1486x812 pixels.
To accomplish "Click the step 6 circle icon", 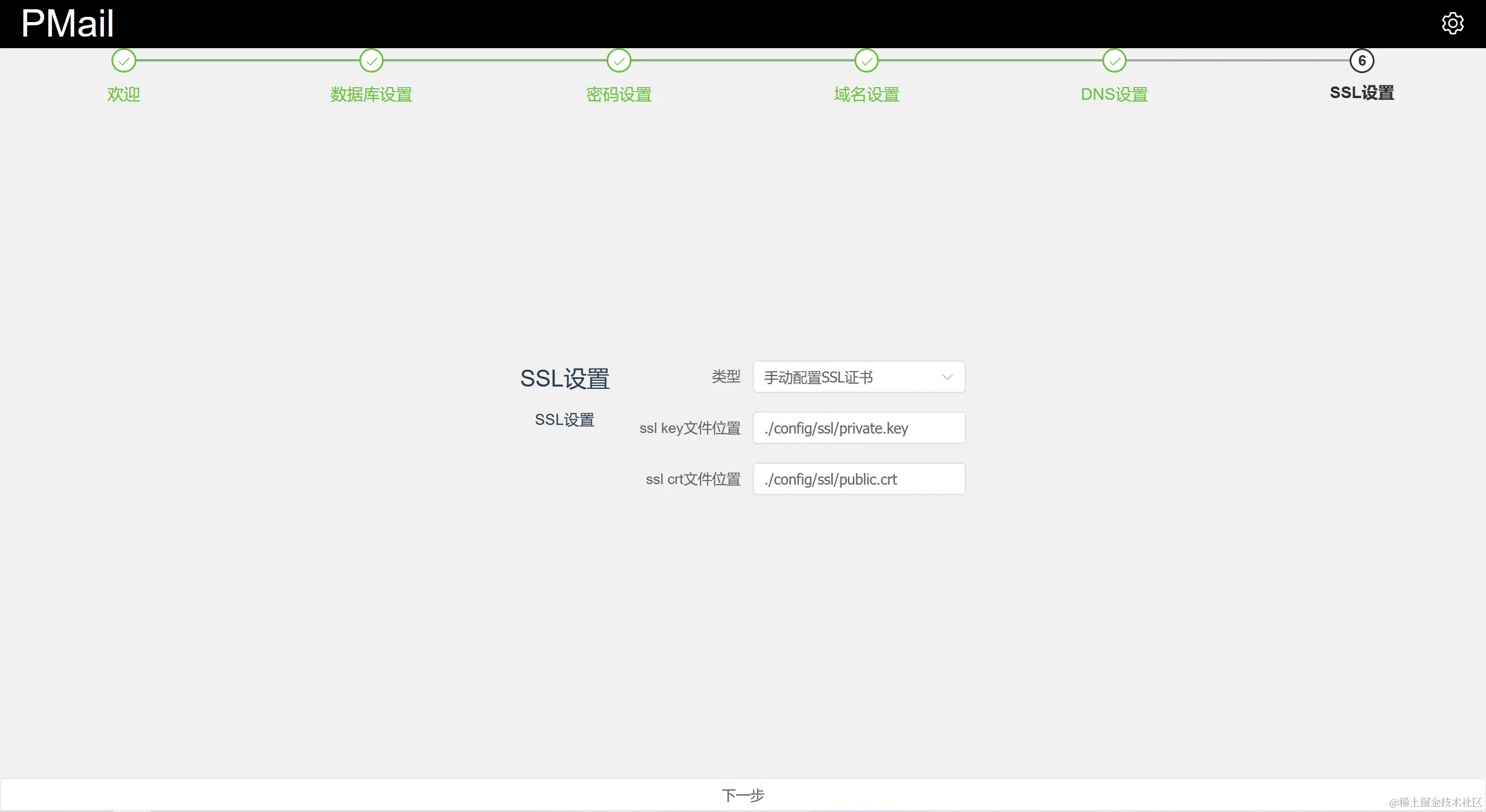I will click(x=1362, y=60).
